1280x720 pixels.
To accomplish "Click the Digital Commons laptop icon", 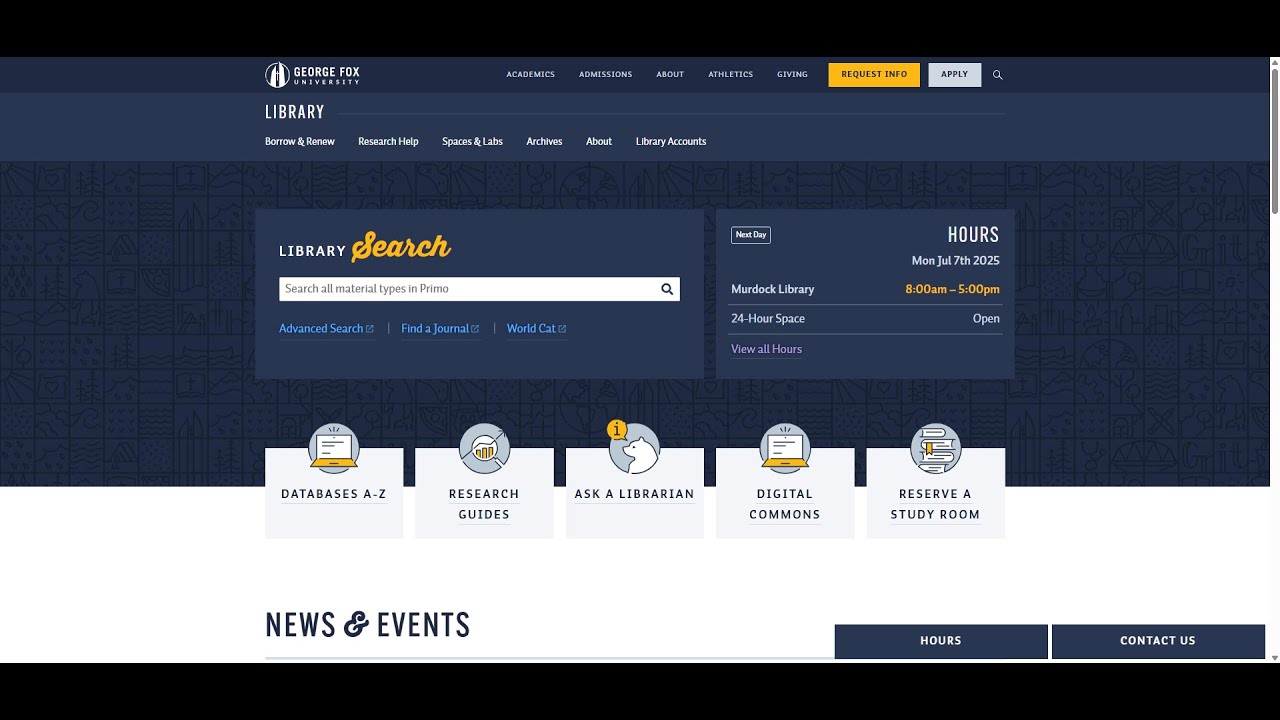I will pos(785,448).
